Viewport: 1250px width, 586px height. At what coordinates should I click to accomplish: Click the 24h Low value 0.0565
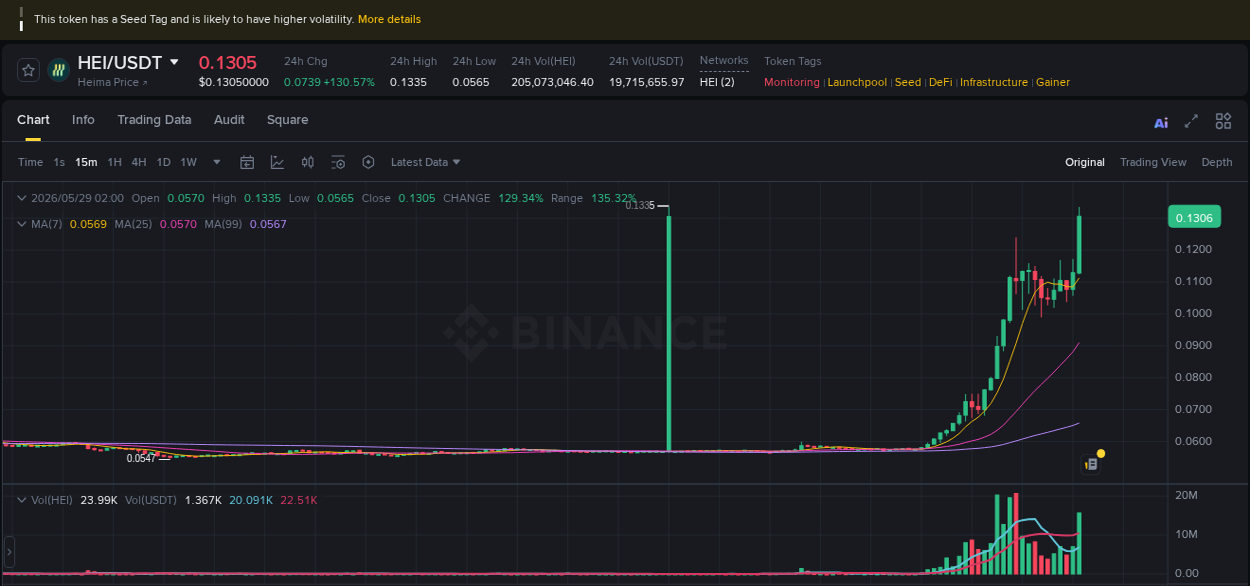coord(471,82)
